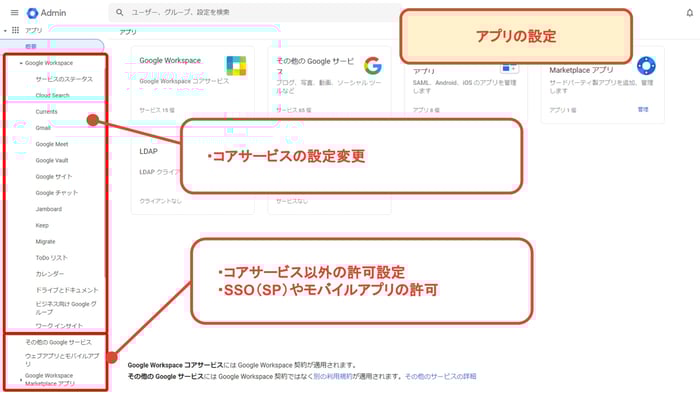
Task: Open ワーク インサイト settings
Action: click(x=59, y=326)
